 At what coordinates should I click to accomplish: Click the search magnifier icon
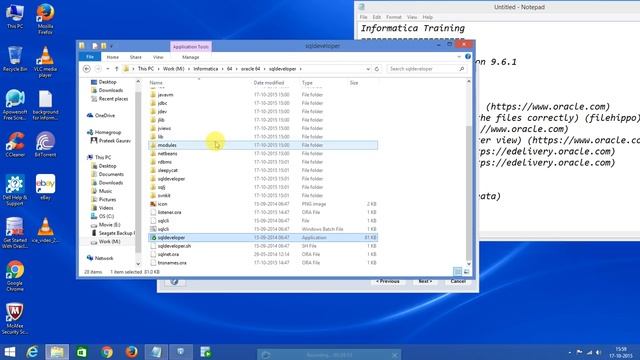462,69
